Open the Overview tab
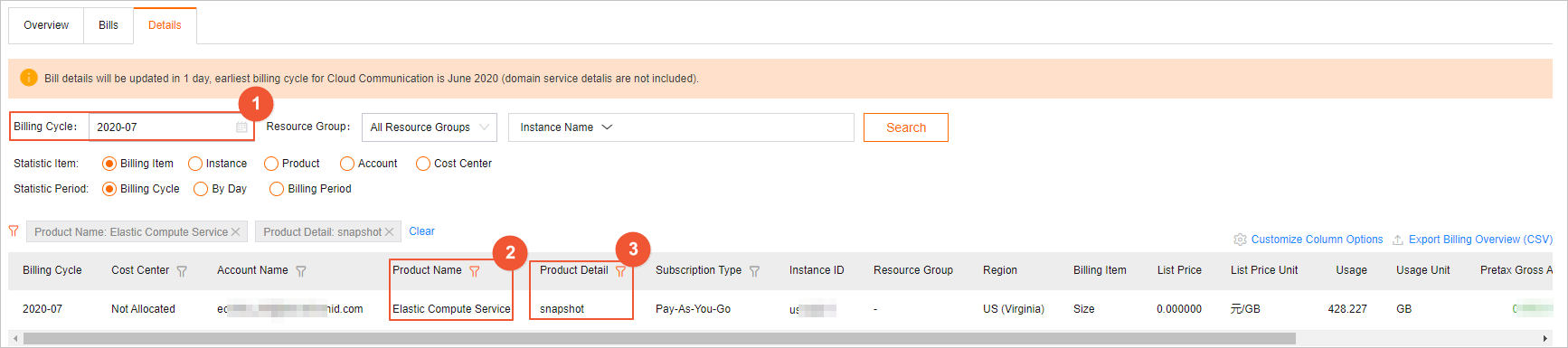This screenshot has width=1568, height=348. click(46, 25)
